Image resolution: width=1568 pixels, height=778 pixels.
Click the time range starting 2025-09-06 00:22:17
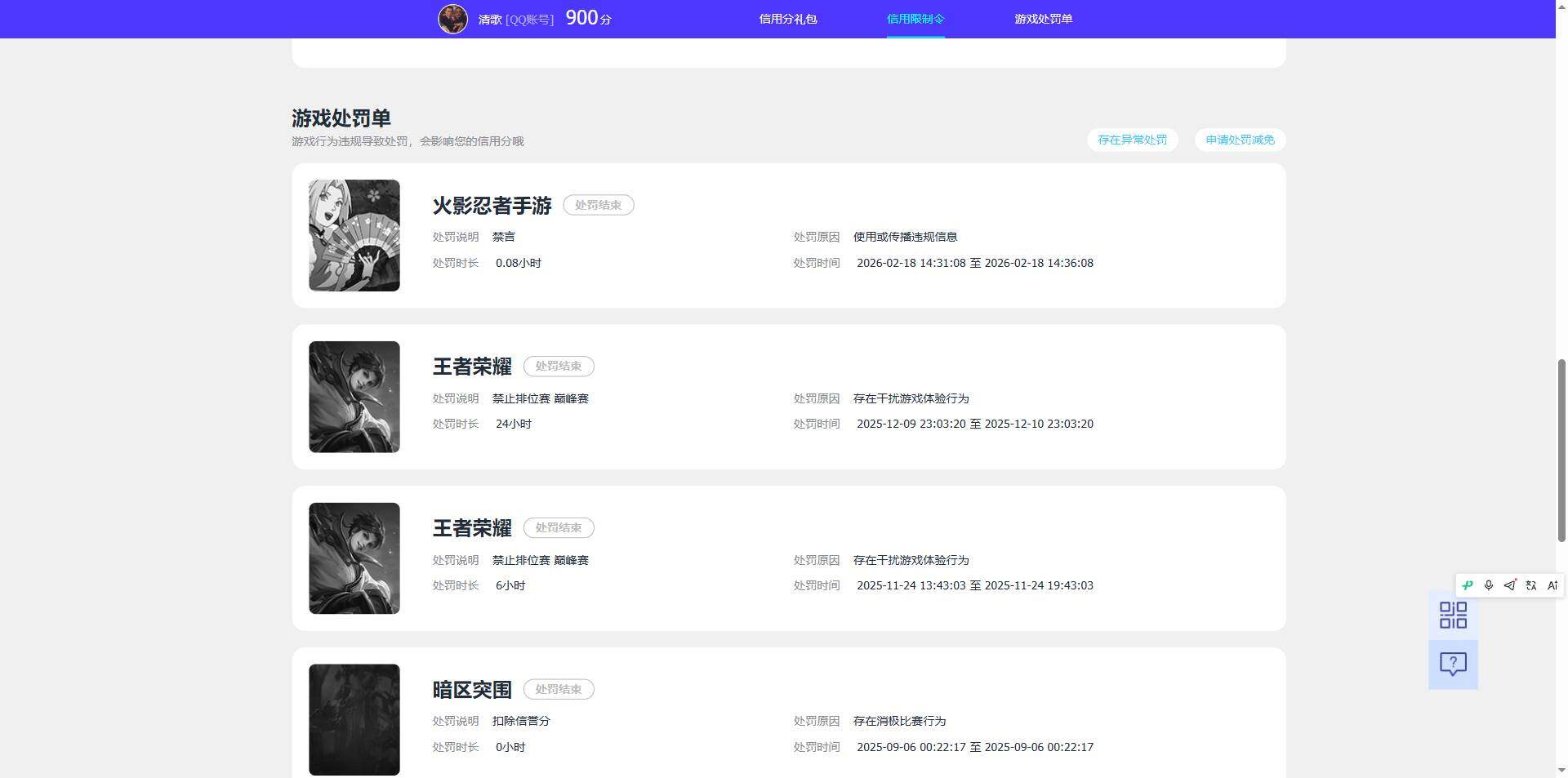point(975,748)
